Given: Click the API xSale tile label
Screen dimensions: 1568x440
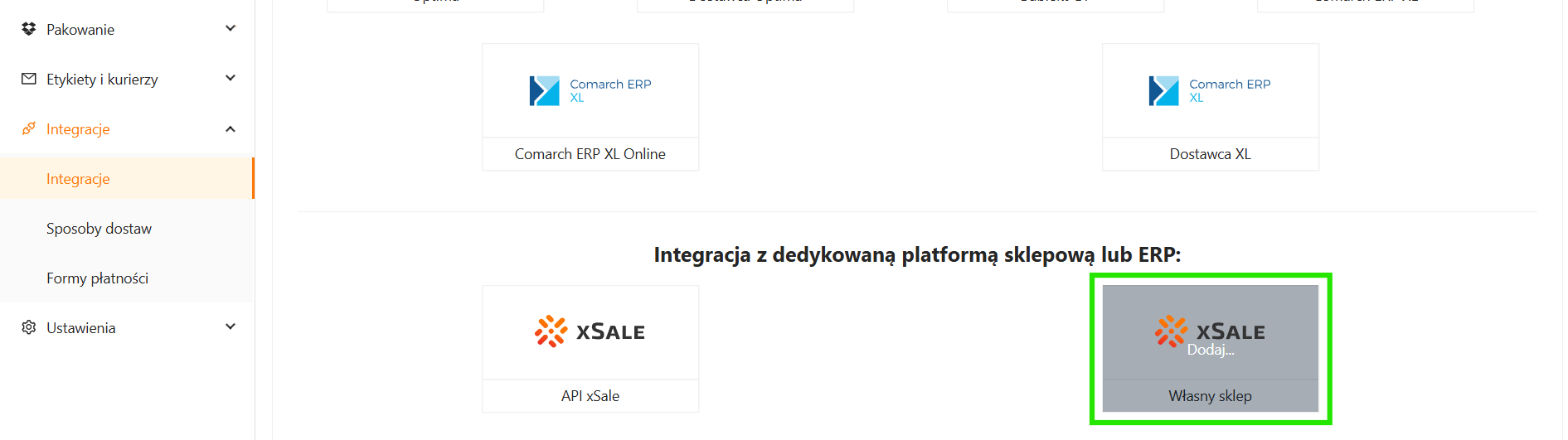Looking at the screenshot, I should pos(590,396).
